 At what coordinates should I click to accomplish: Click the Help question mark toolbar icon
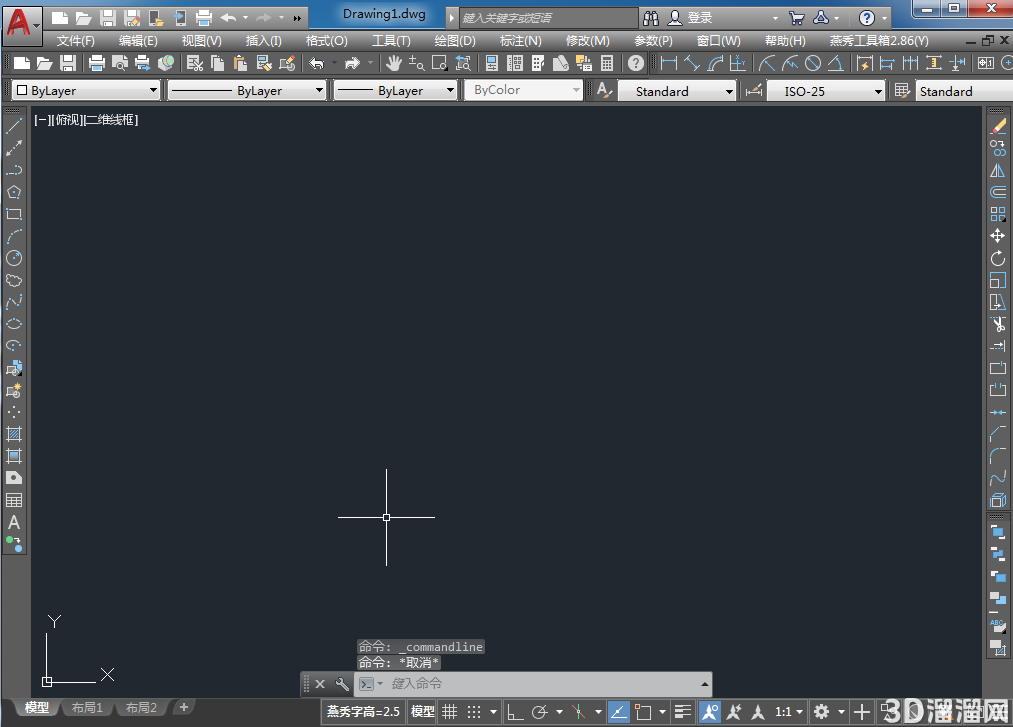[x=636, y=63]
